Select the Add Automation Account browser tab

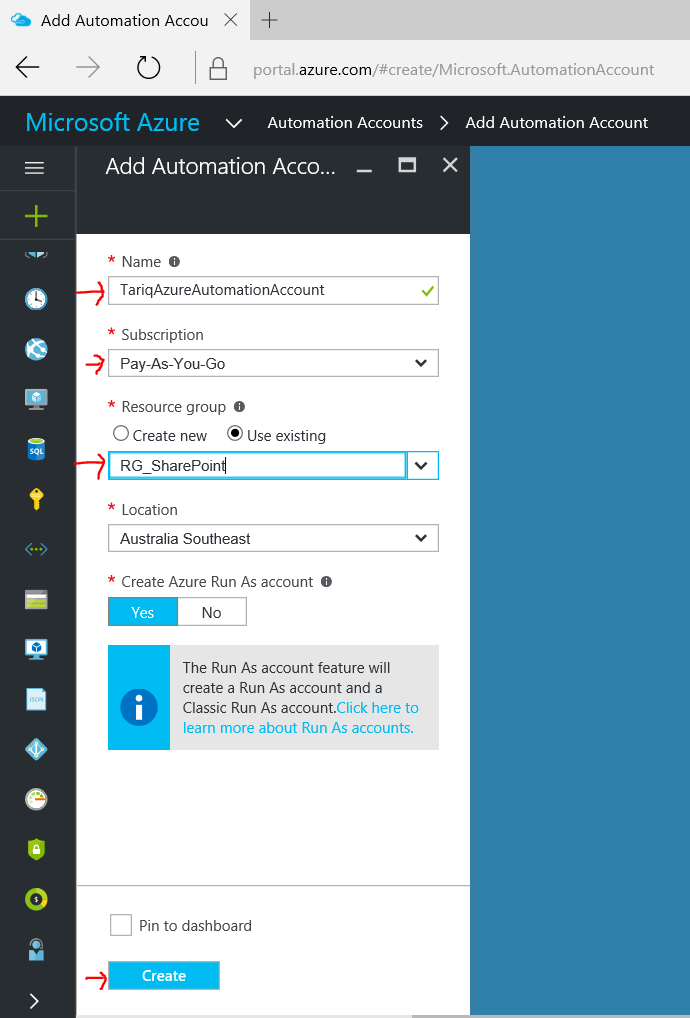(125, 20)
